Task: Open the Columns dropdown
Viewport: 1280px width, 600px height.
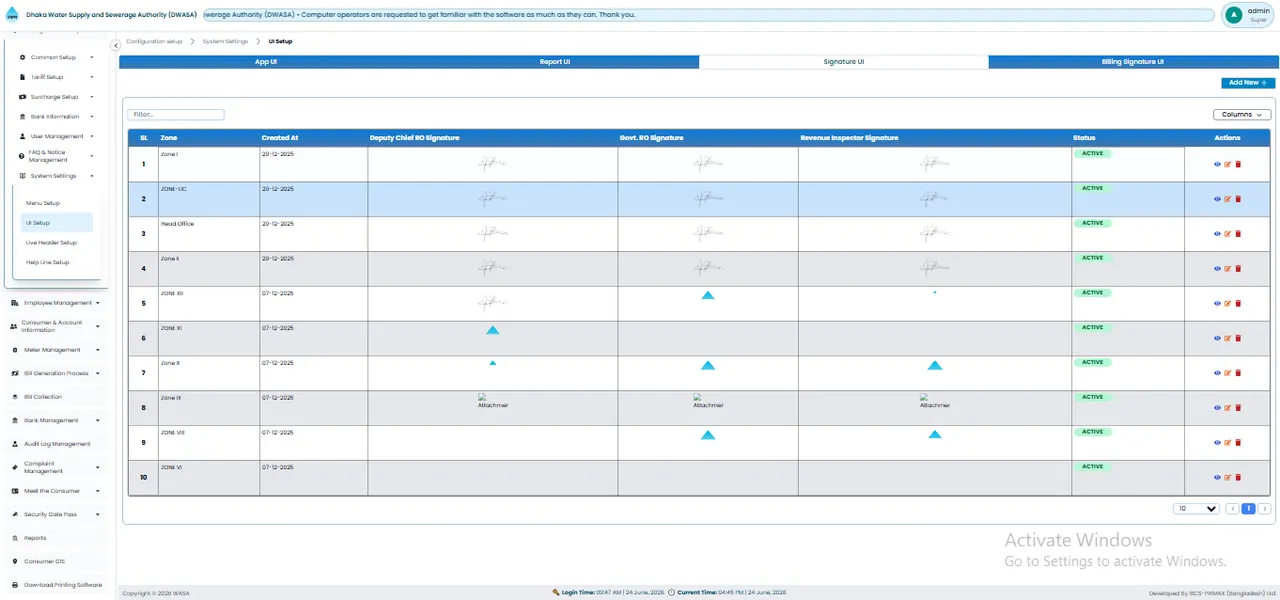Action: coord(1242,115)
